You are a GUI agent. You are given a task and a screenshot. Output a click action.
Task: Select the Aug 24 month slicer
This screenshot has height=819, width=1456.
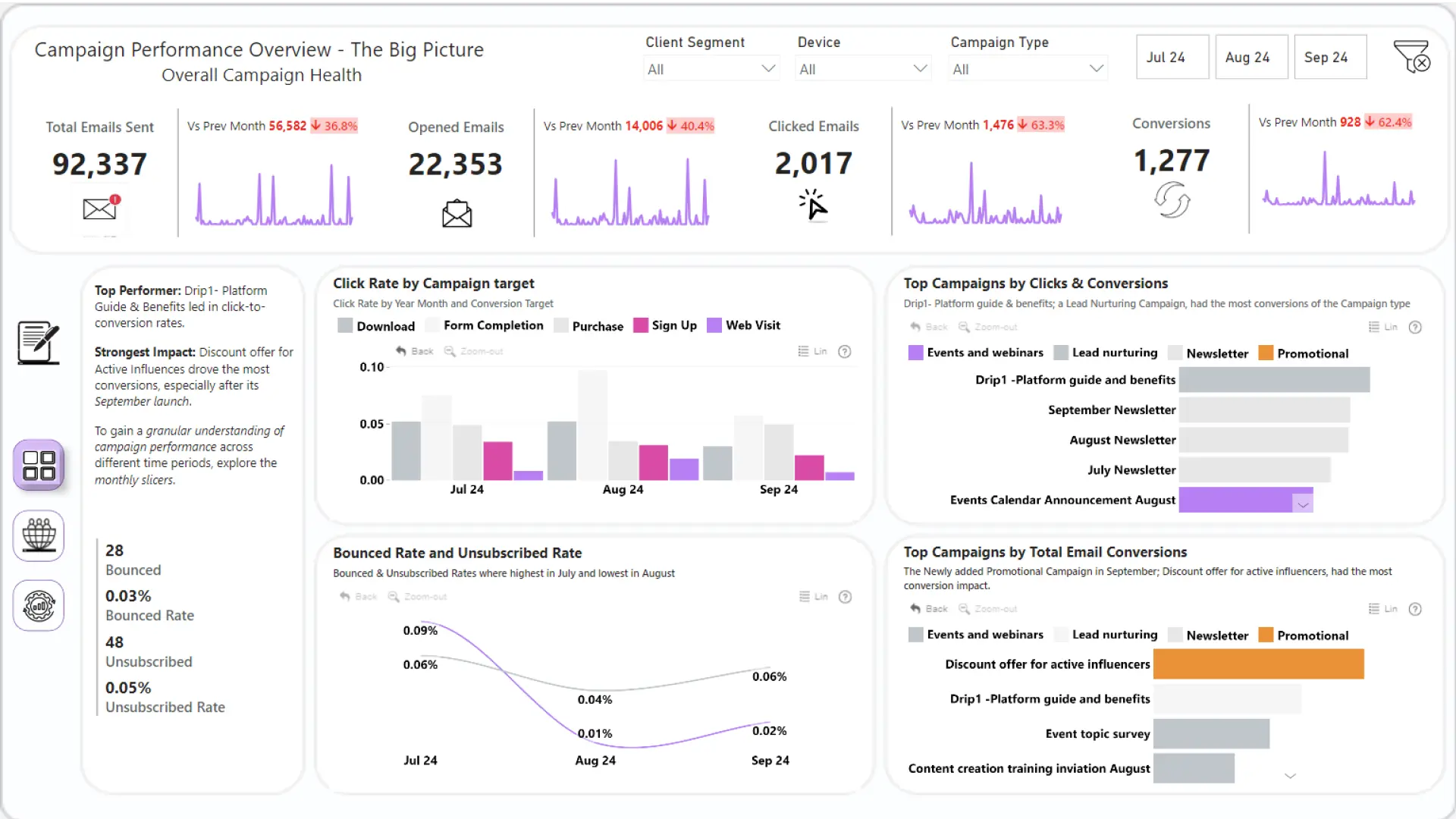pyautogui.click(x=1252, y=57)
